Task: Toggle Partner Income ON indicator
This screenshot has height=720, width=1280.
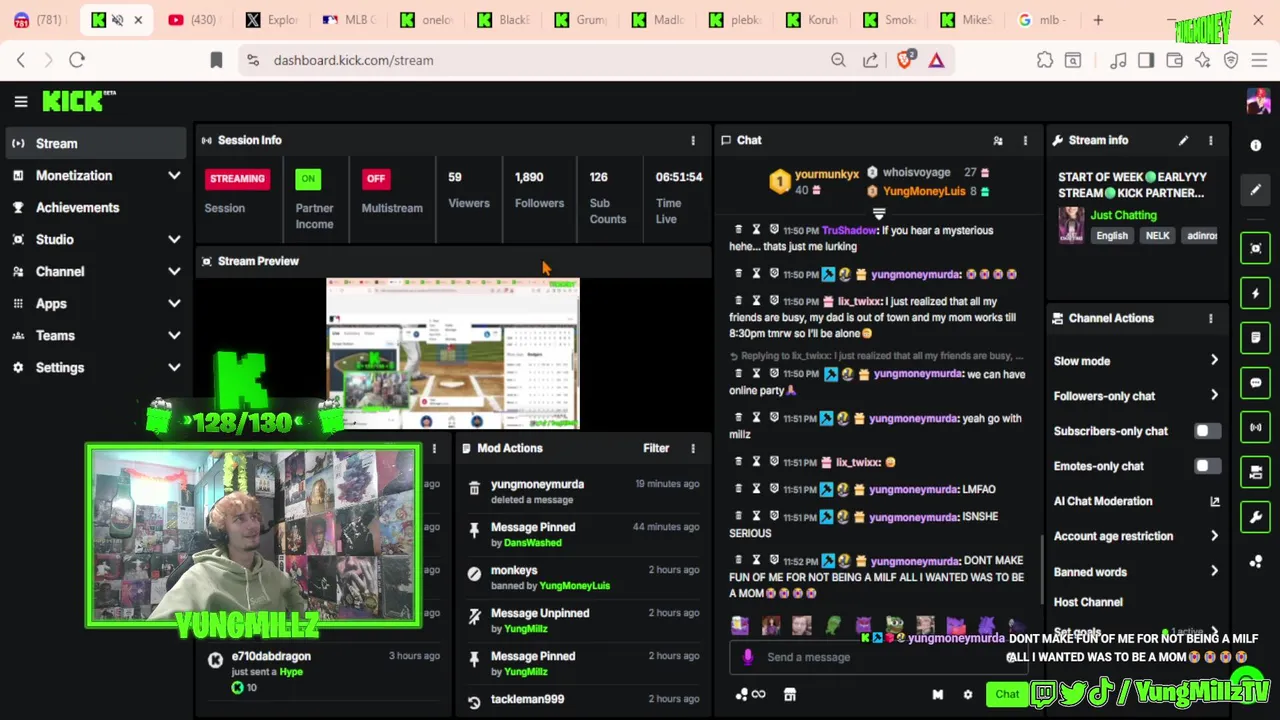Action: point(308,179)
